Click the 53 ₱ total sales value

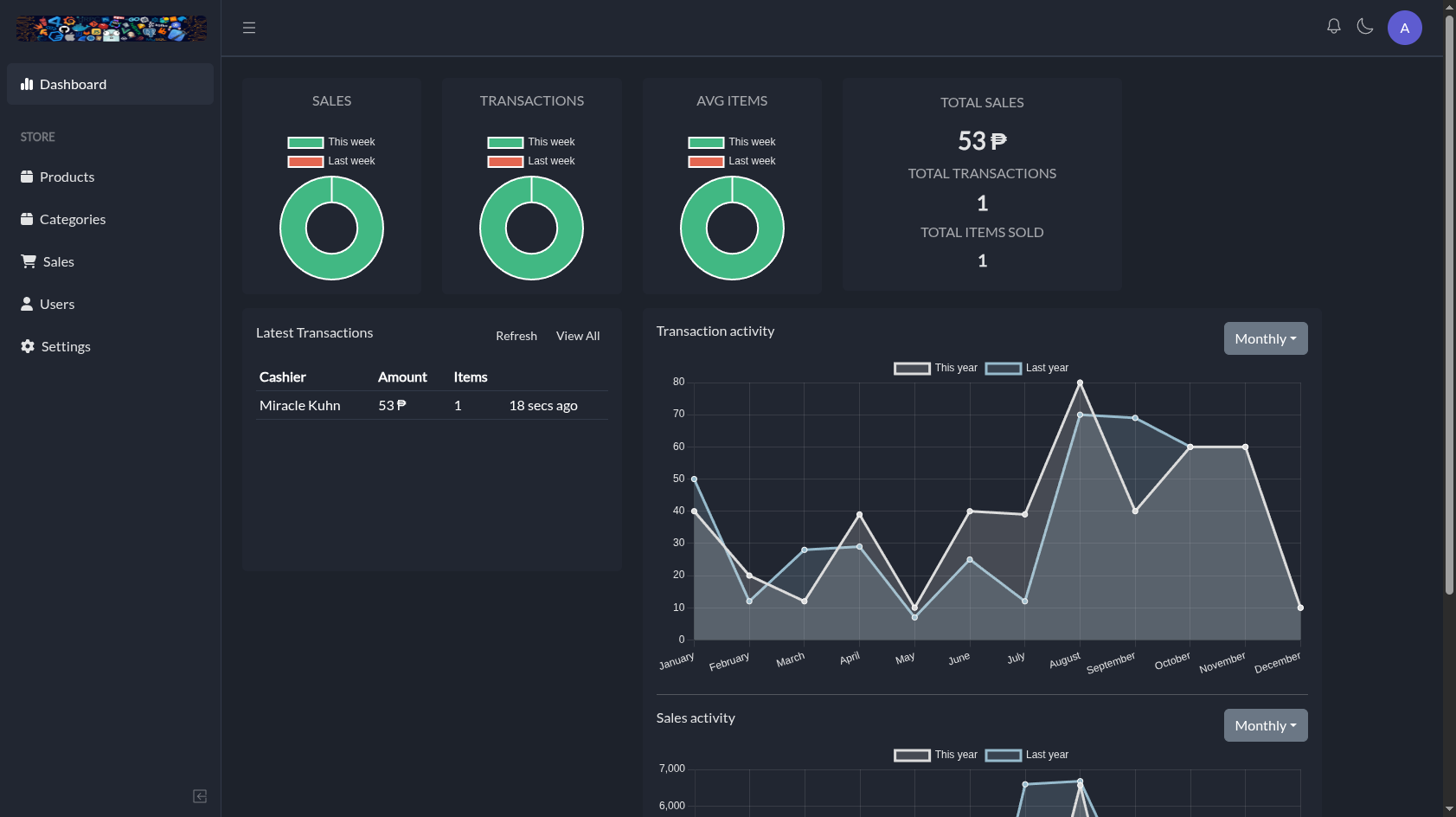(982, 140)
